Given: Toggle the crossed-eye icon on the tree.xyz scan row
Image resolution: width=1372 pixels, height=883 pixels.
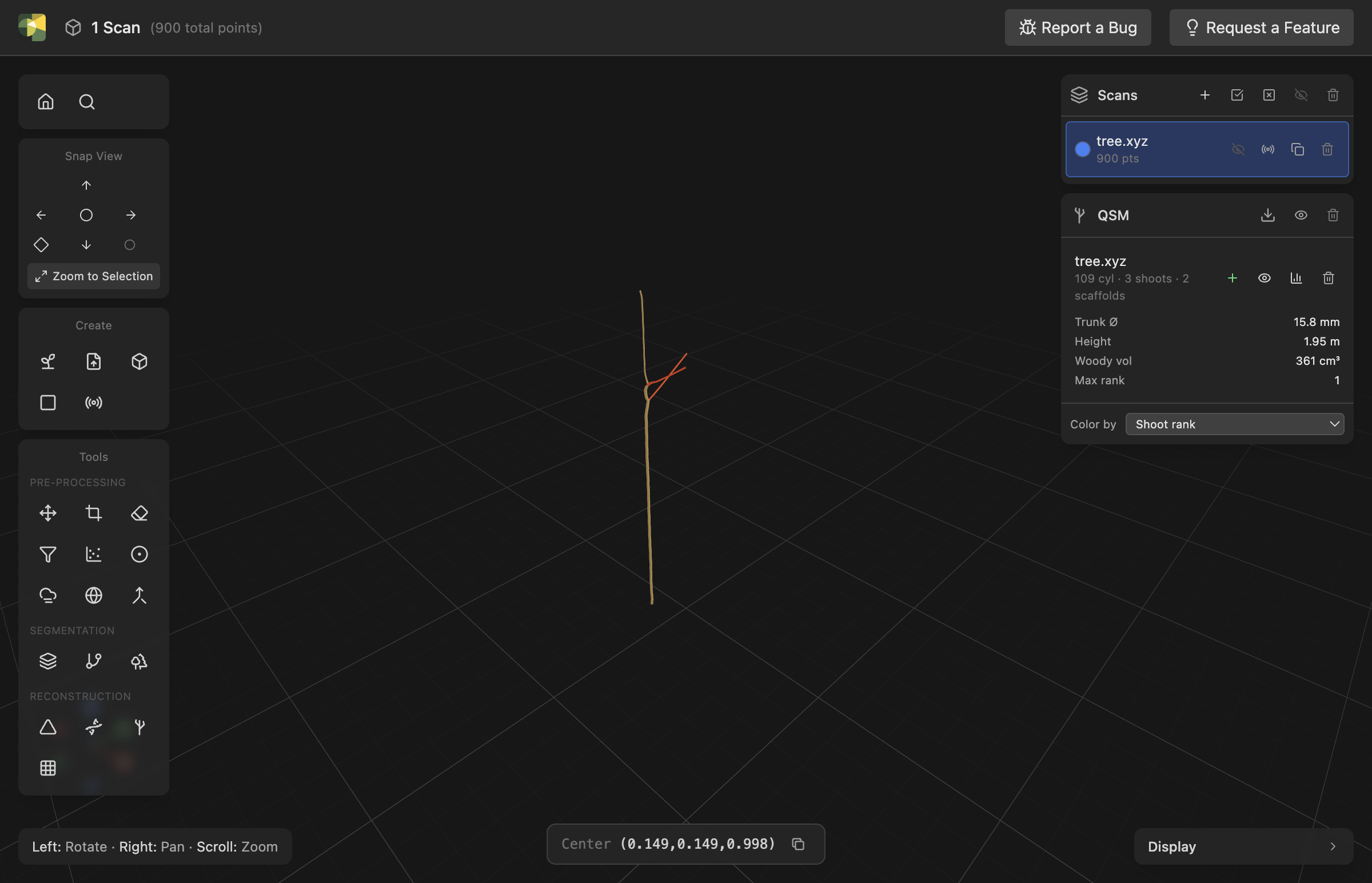Looking at the screenshot, I should coord(1238,150).
